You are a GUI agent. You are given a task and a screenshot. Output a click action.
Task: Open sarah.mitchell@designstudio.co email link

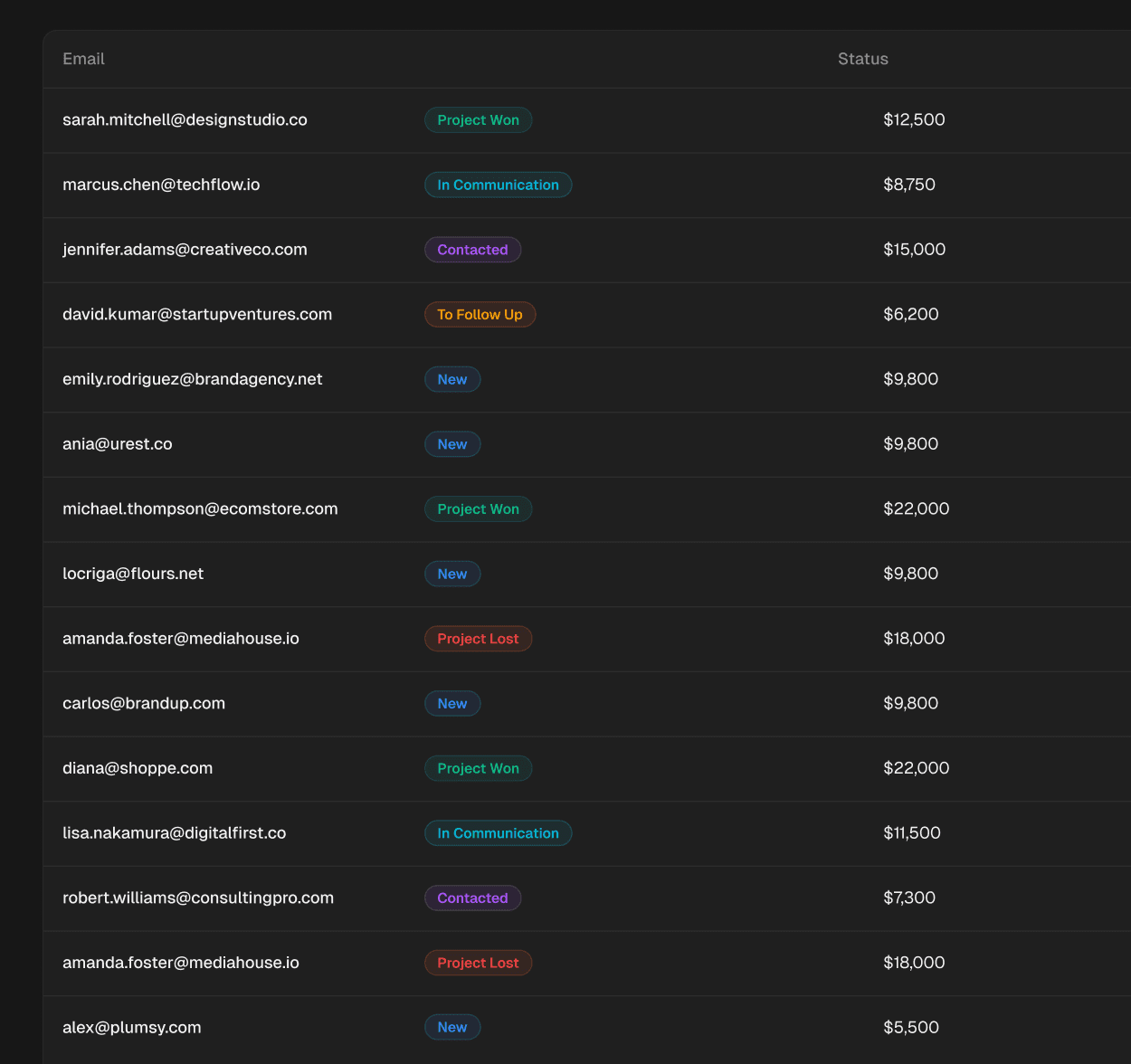coord(185,119)
